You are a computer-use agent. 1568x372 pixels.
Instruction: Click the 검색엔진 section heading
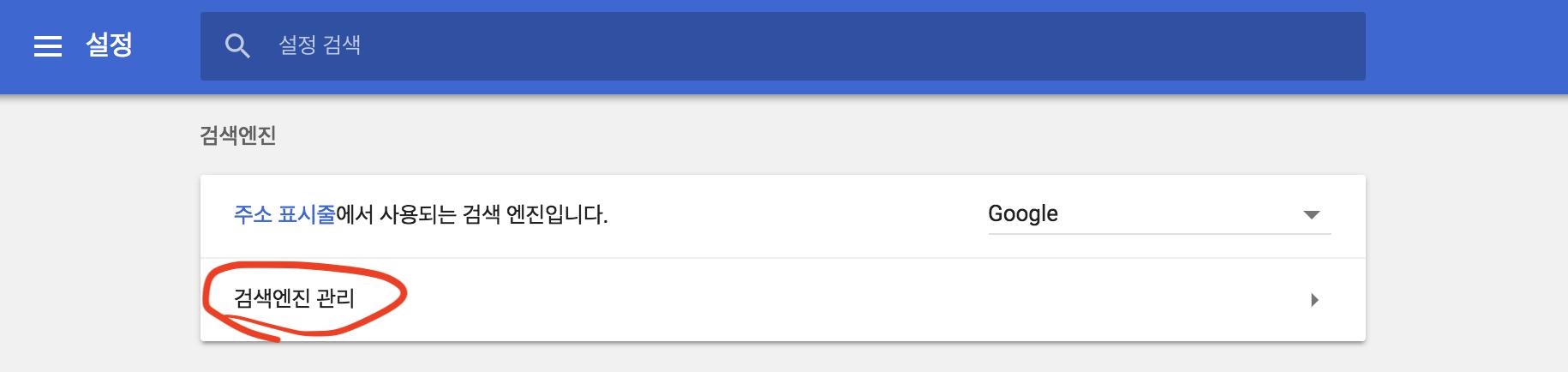[x=237, y=135]
